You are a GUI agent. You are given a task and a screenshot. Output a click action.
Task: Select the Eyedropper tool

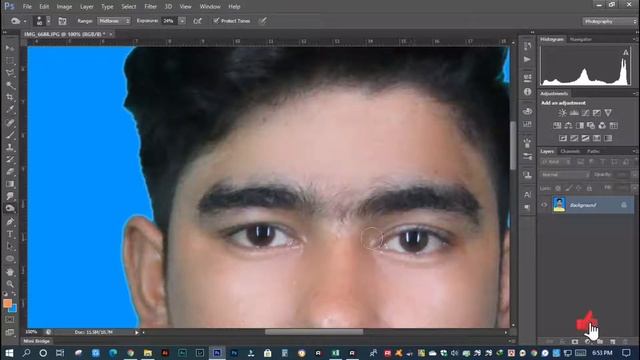coord(10,110)
